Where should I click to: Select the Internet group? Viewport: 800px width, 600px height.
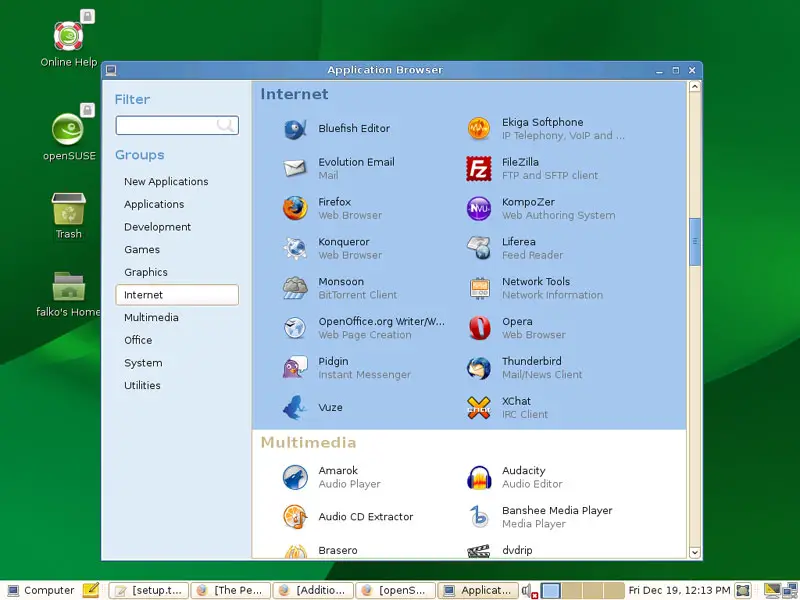[x=177, y=295]
